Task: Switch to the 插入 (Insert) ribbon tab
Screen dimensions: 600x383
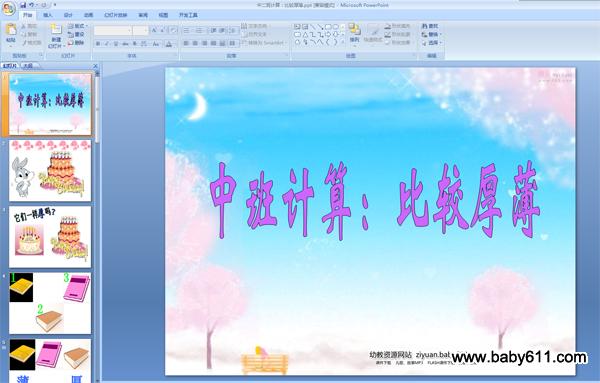Action: coord(48,15)
